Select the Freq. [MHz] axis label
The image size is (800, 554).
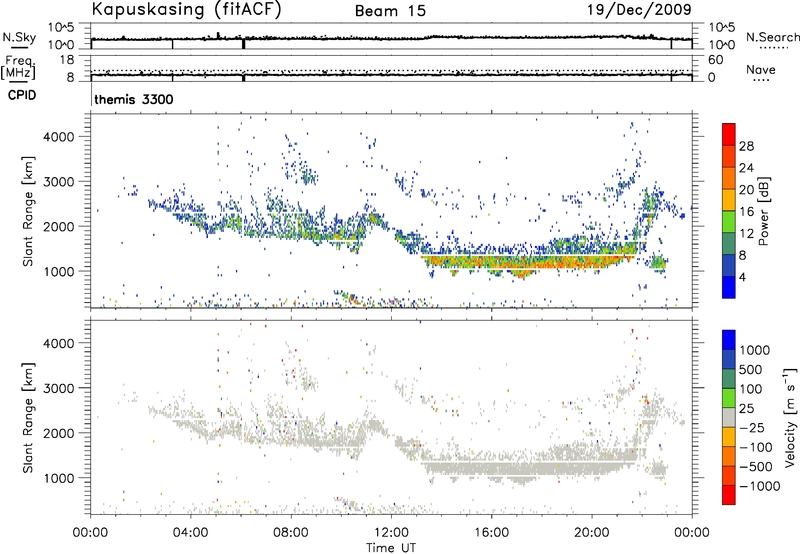click(19, 68)
